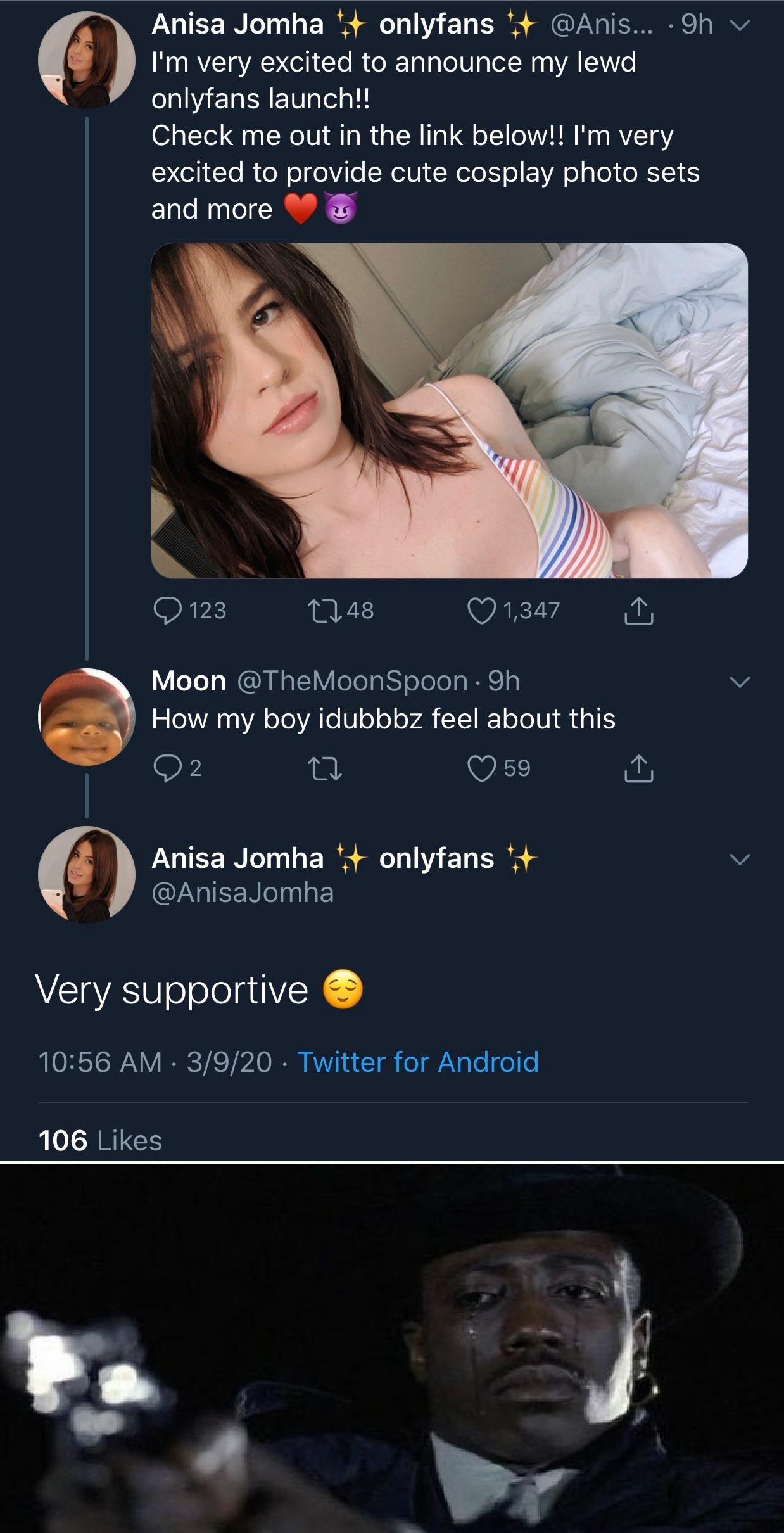This screenshot has height=1533, width=784.
Task: Open the "Twitter for Android" link
Action: (418, 1062)
